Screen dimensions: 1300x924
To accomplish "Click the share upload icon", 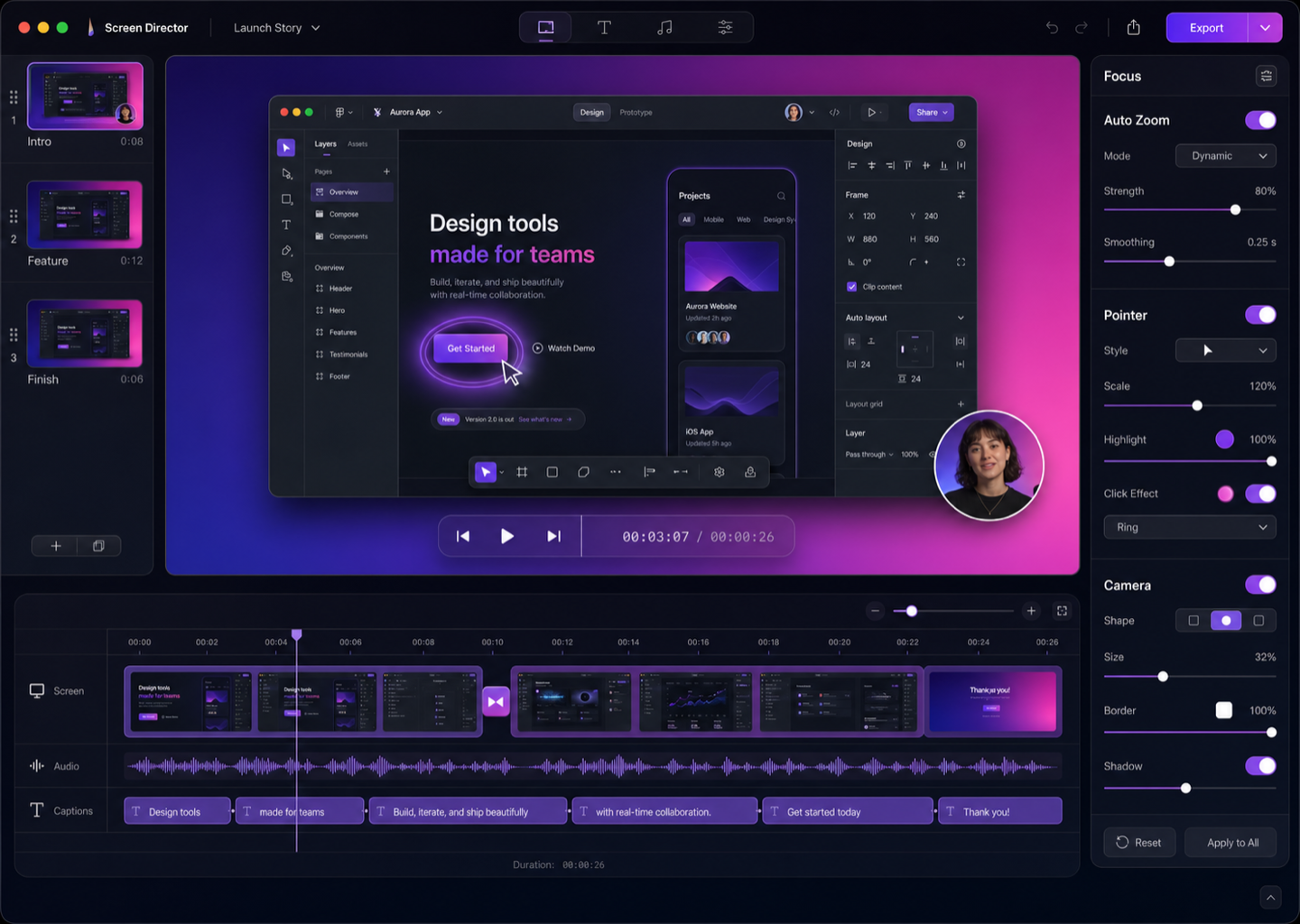I will click(x=1134, y=28).
